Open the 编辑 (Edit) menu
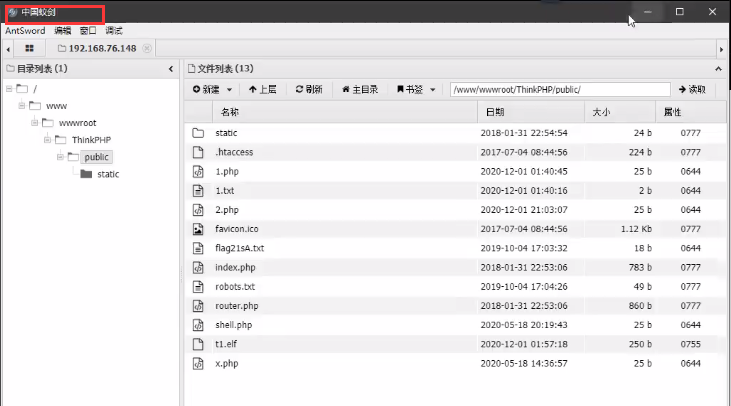 (62, 31)
